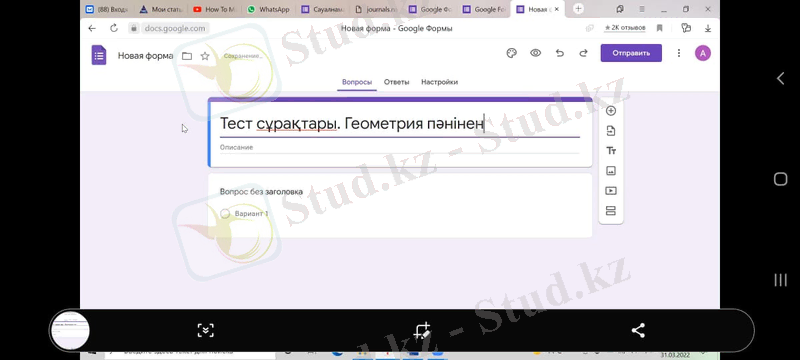The image size is (800, 360).
Task: Add a question with the plus icon
Action: tap(611, 111)
